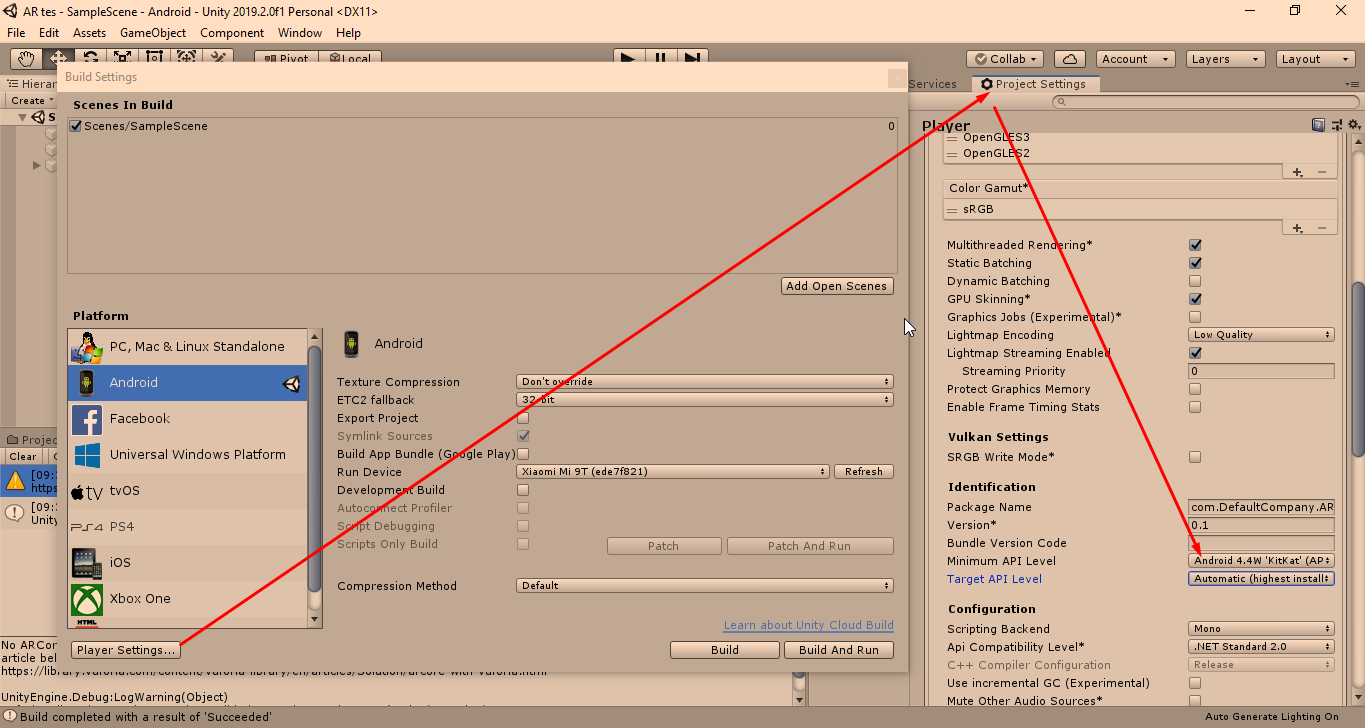Remove the Graphics API with the minus icon
The image size is (1365, 728).
click(1322, 172)
